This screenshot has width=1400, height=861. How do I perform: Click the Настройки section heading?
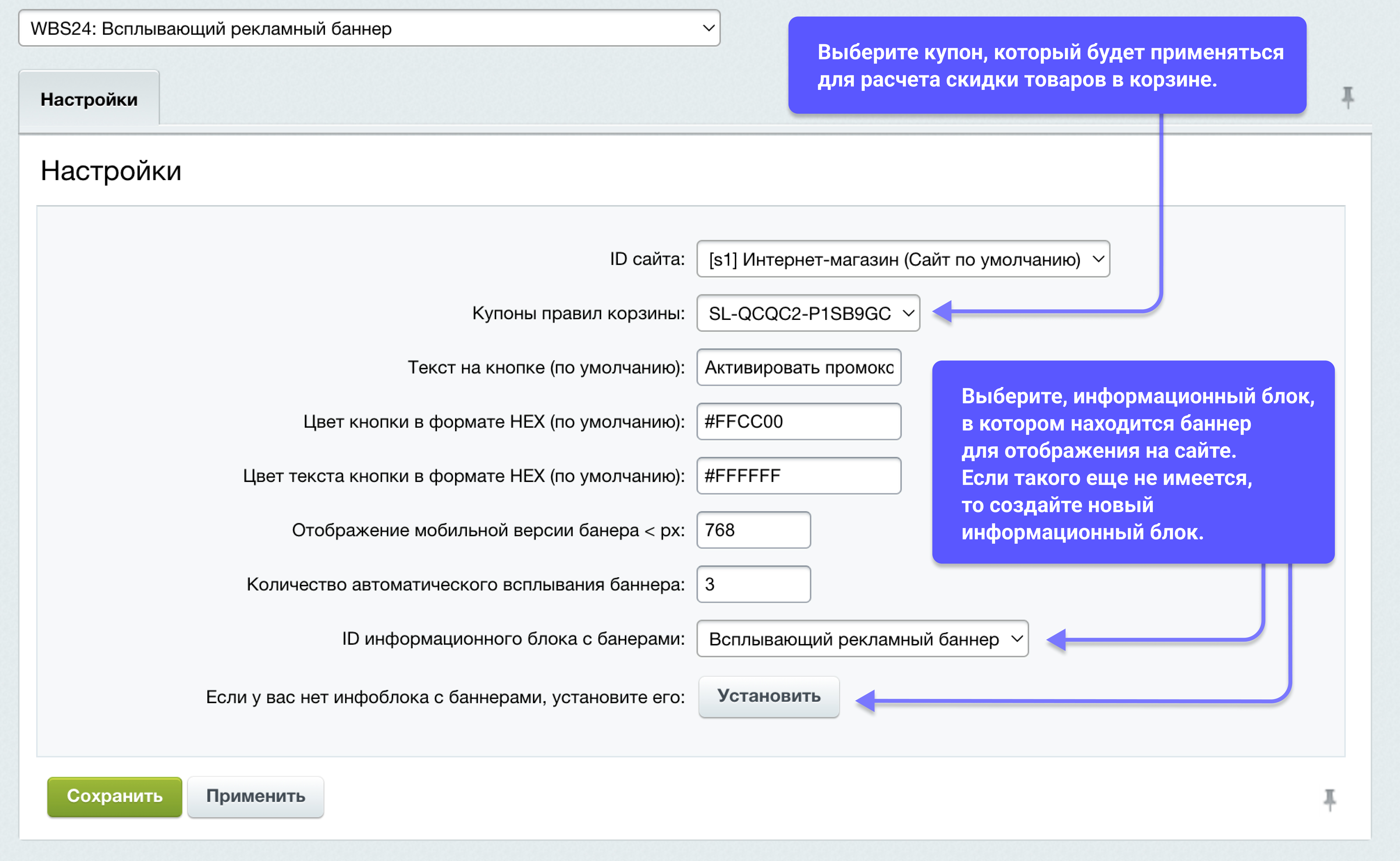pos(111,171)
